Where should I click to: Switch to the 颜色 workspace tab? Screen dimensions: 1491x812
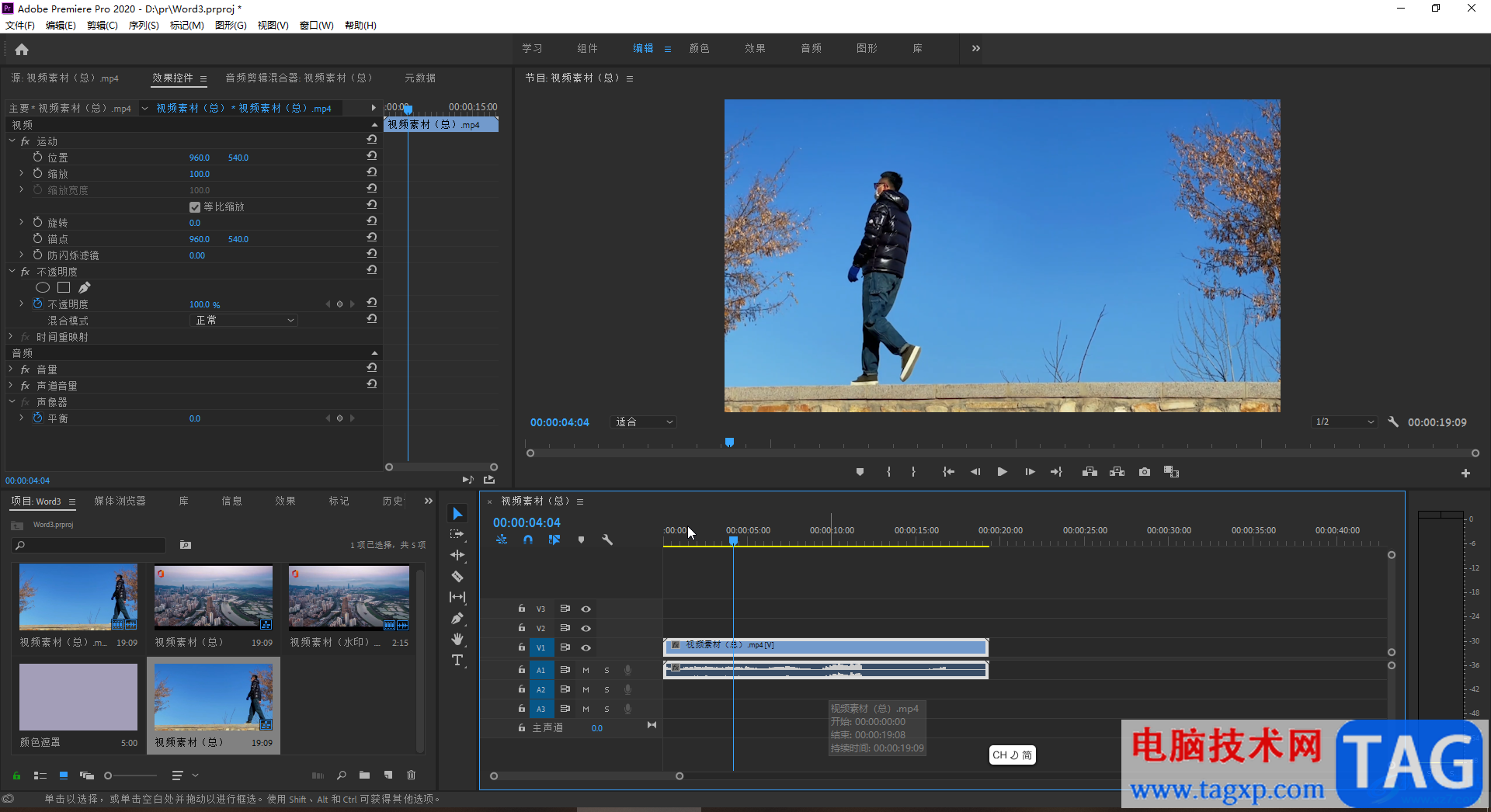click(x=699, y=48)
